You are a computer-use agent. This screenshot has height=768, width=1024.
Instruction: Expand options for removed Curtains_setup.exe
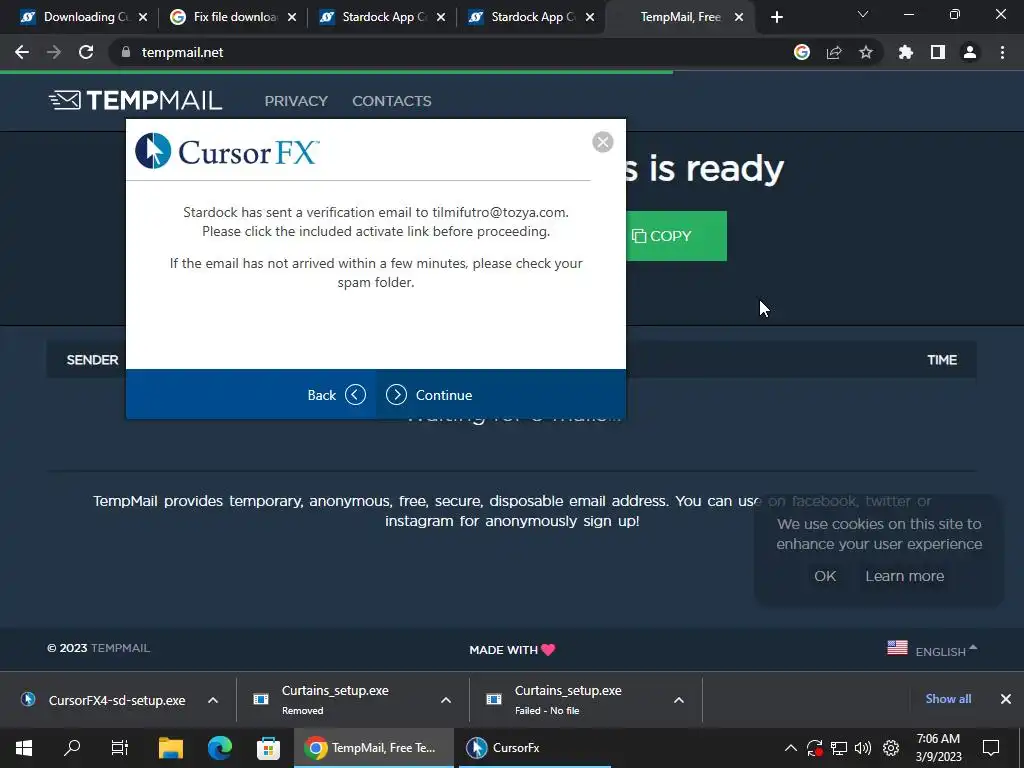(x=445, y=700)
